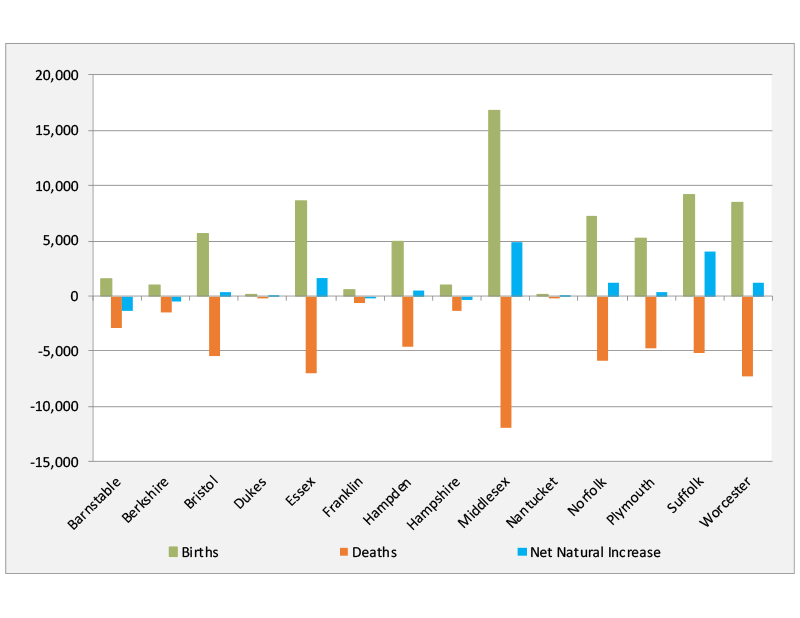
Task: Click the green Norfolk Births bar
Action: coord(591,256)
